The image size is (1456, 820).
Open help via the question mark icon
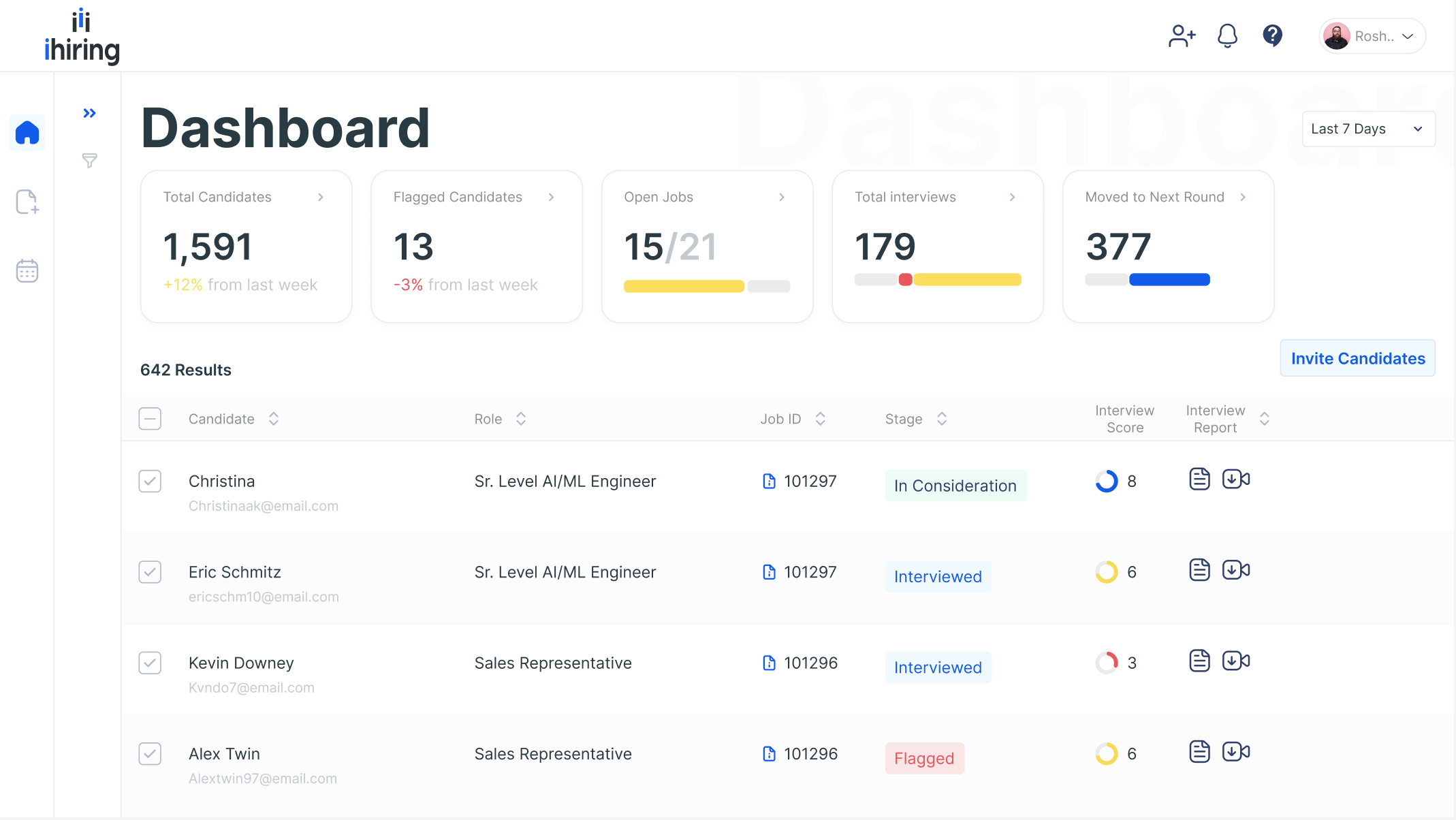pyautogui.click(x=1272, y=35)
